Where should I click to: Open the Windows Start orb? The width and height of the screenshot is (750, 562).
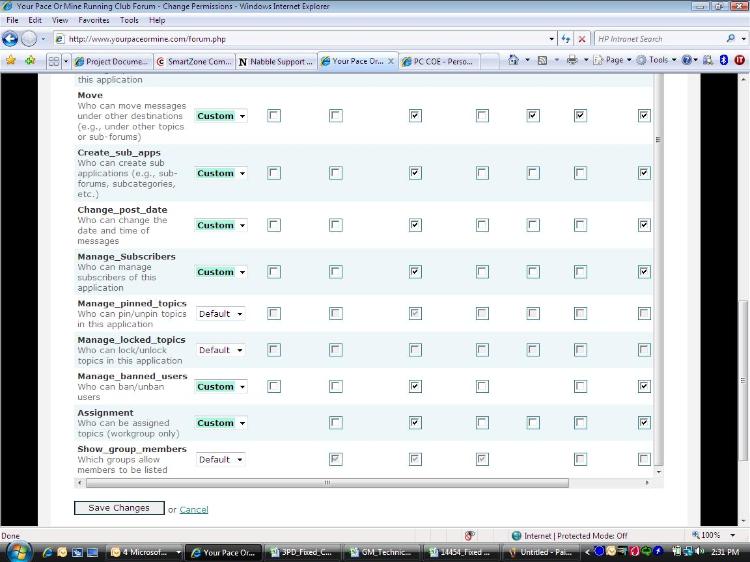(x=20, y=551)
